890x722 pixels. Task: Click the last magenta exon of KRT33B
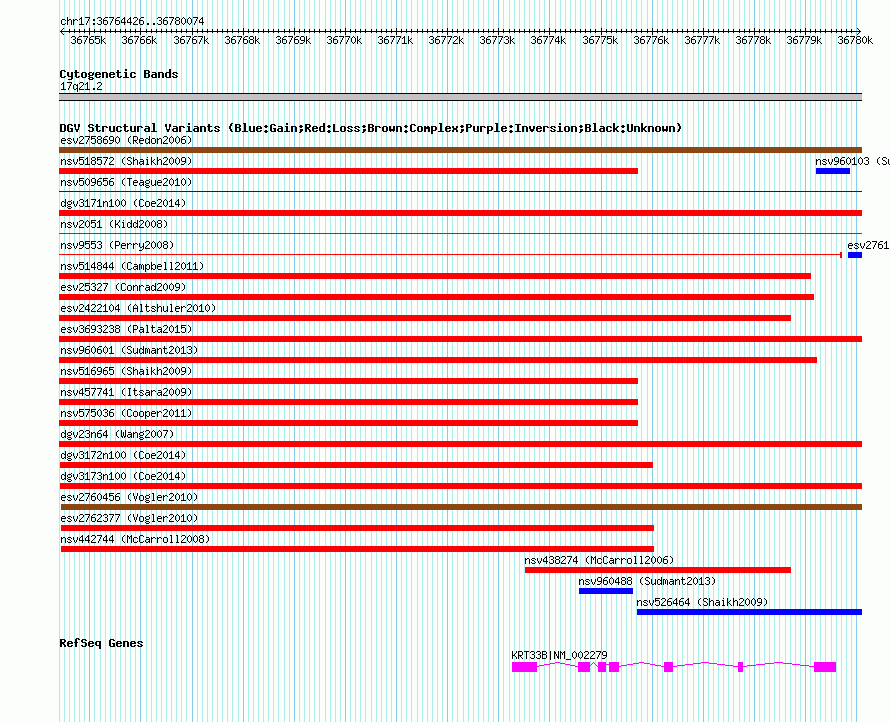pos(824,667)
